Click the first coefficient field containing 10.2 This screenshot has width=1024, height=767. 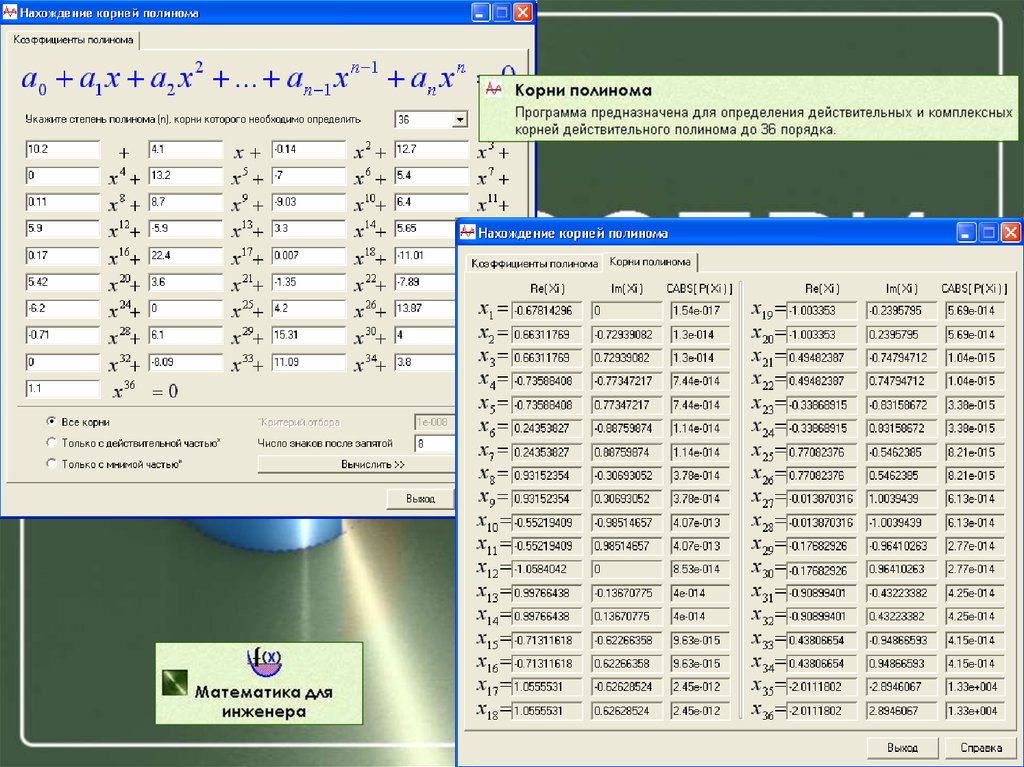63,150
